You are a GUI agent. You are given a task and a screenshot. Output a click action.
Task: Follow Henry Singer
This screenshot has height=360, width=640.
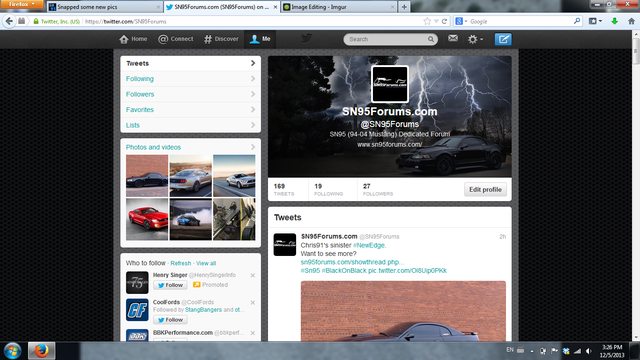pyautogui.click(x=170, y=285)
